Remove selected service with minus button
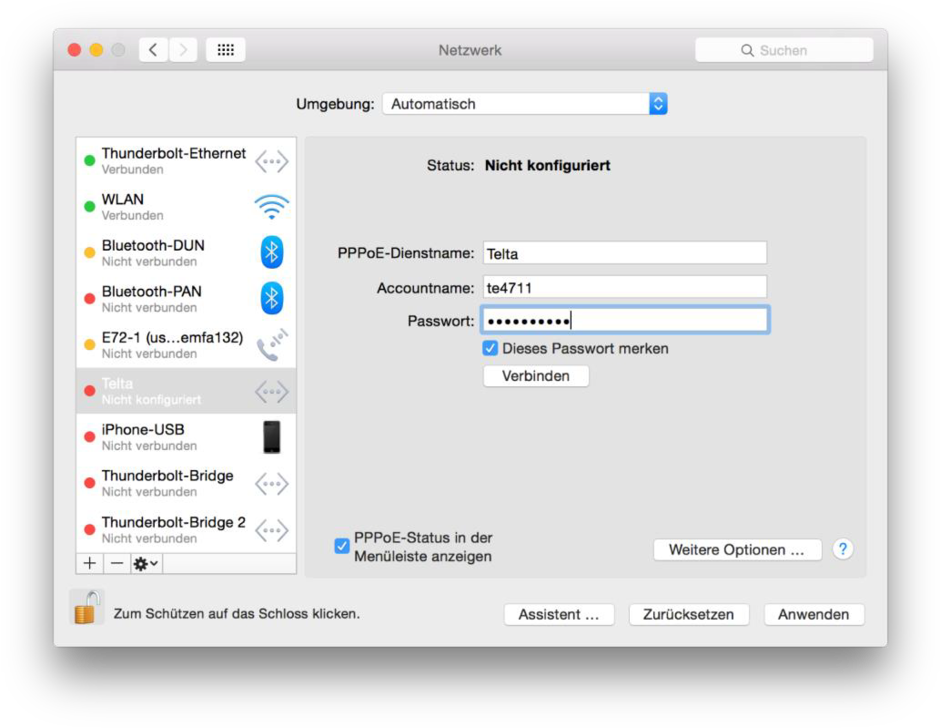This screenshot has height=728, width=940. point(117,563)
